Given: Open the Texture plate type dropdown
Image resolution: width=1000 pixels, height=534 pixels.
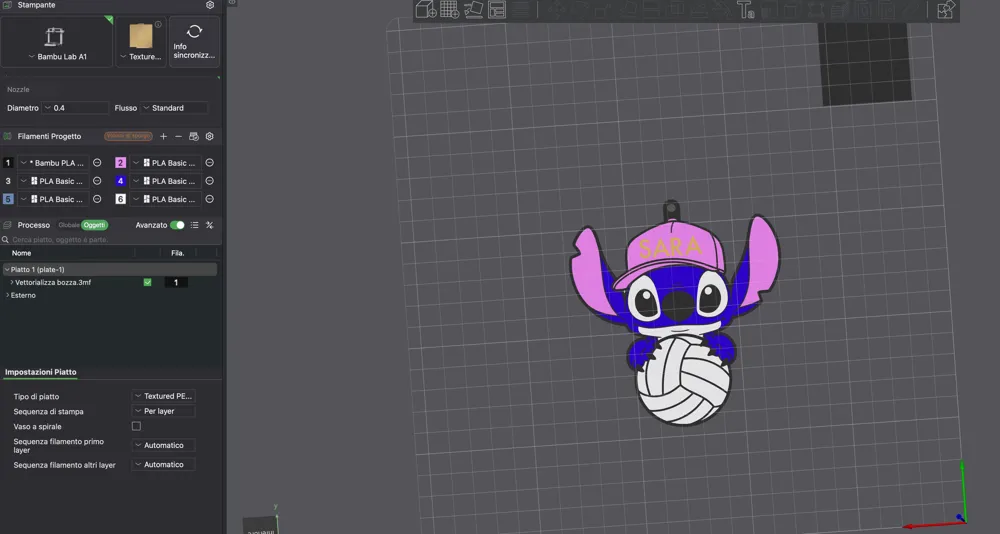Looking at the screenshot, I should [141, 57].
